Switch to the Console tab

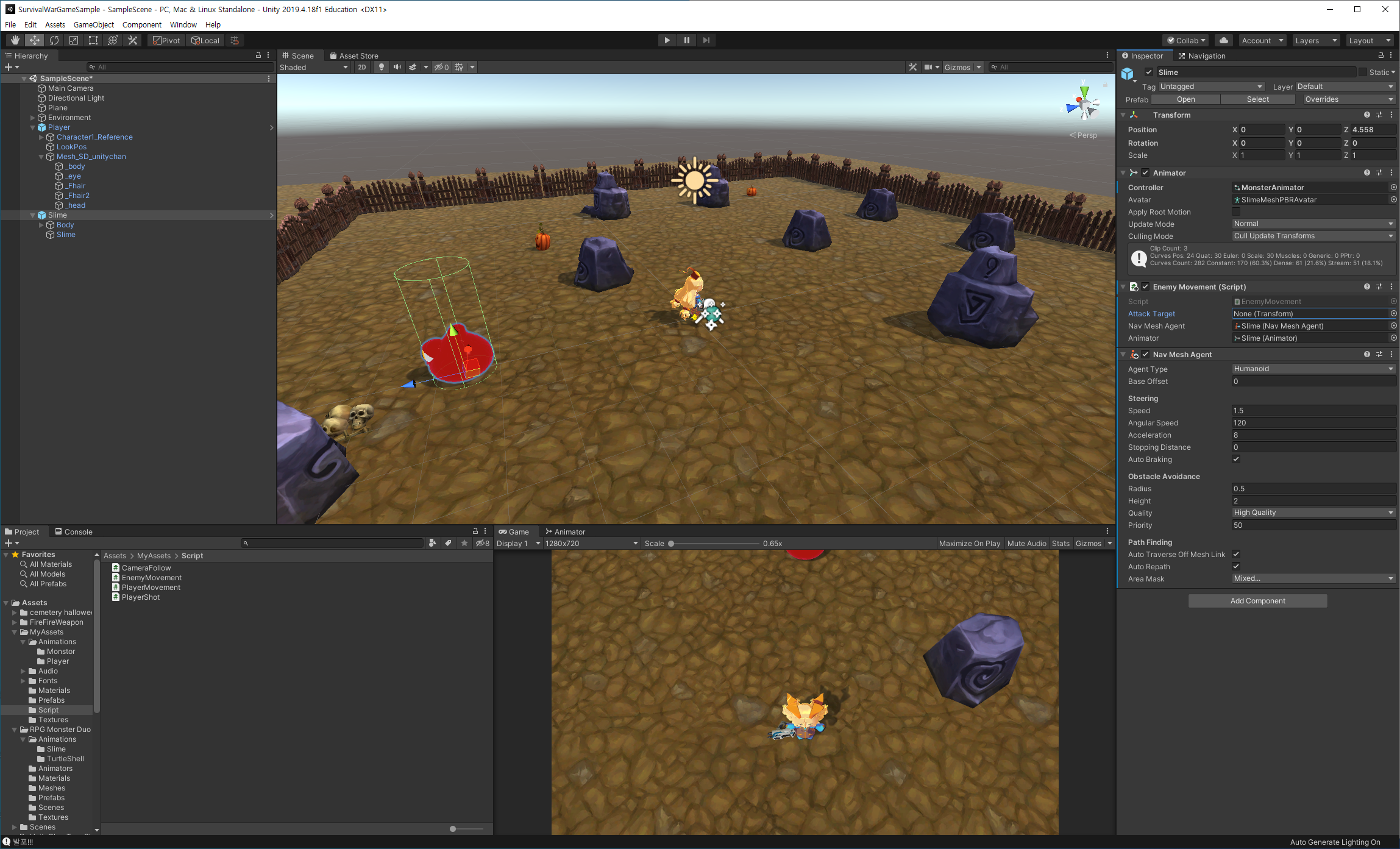(x=74, y=531)
